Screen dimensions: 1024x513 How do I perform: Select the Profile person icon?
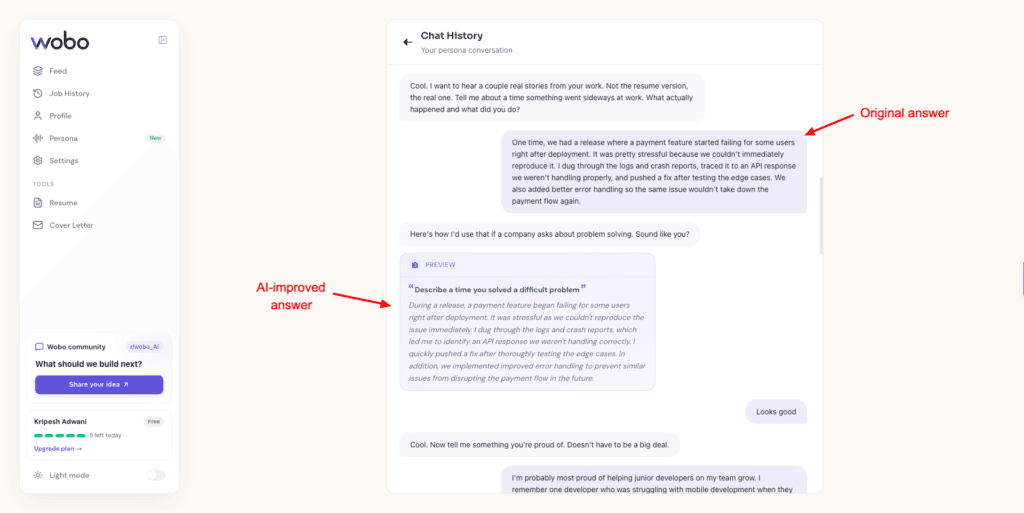[x=38, y=116]
